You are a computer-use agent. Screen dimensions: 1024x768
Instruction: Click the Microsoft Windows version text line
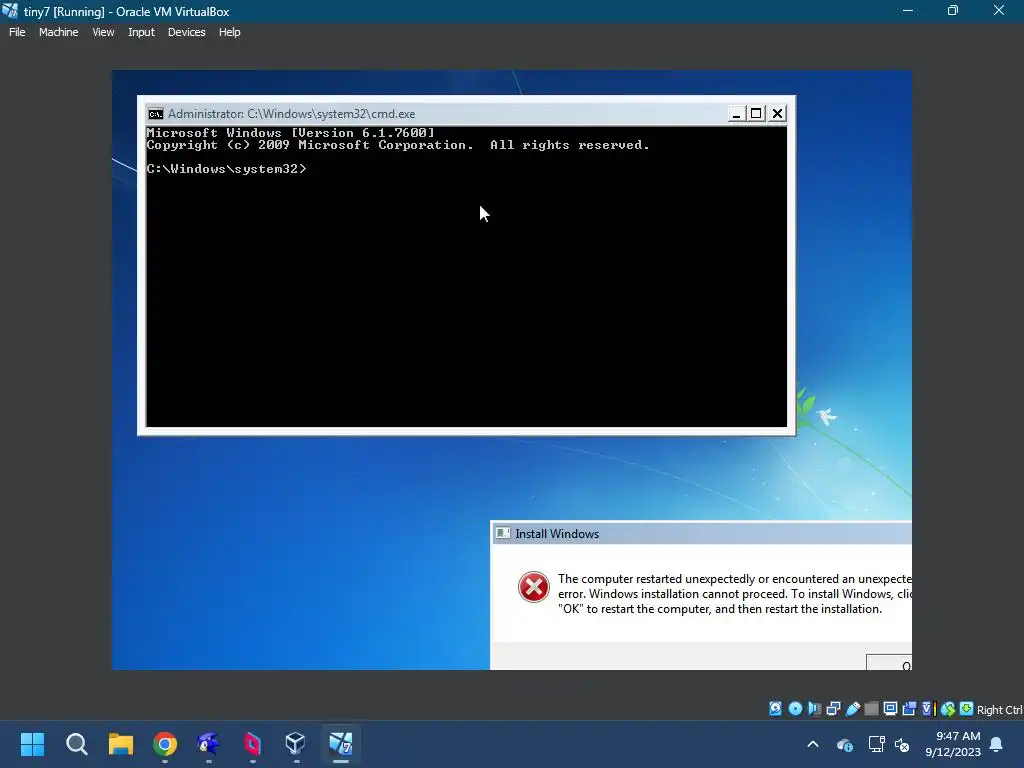pyautogui.click(x=290, y=133)
